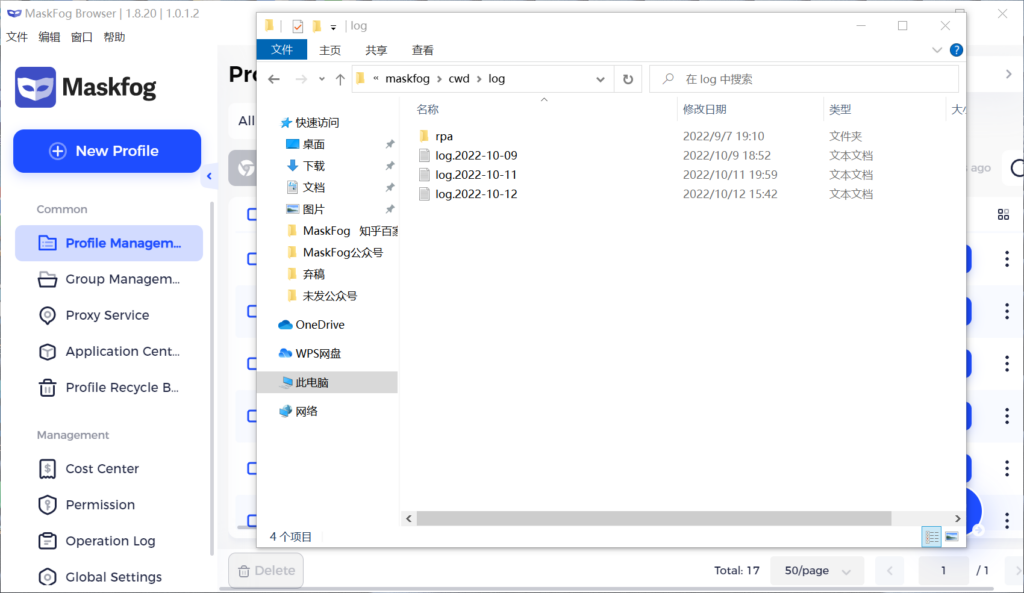1024x593 pixels.
Task: Open the 帮助 menu in MaskFog Browser
Action: point(114,37)
